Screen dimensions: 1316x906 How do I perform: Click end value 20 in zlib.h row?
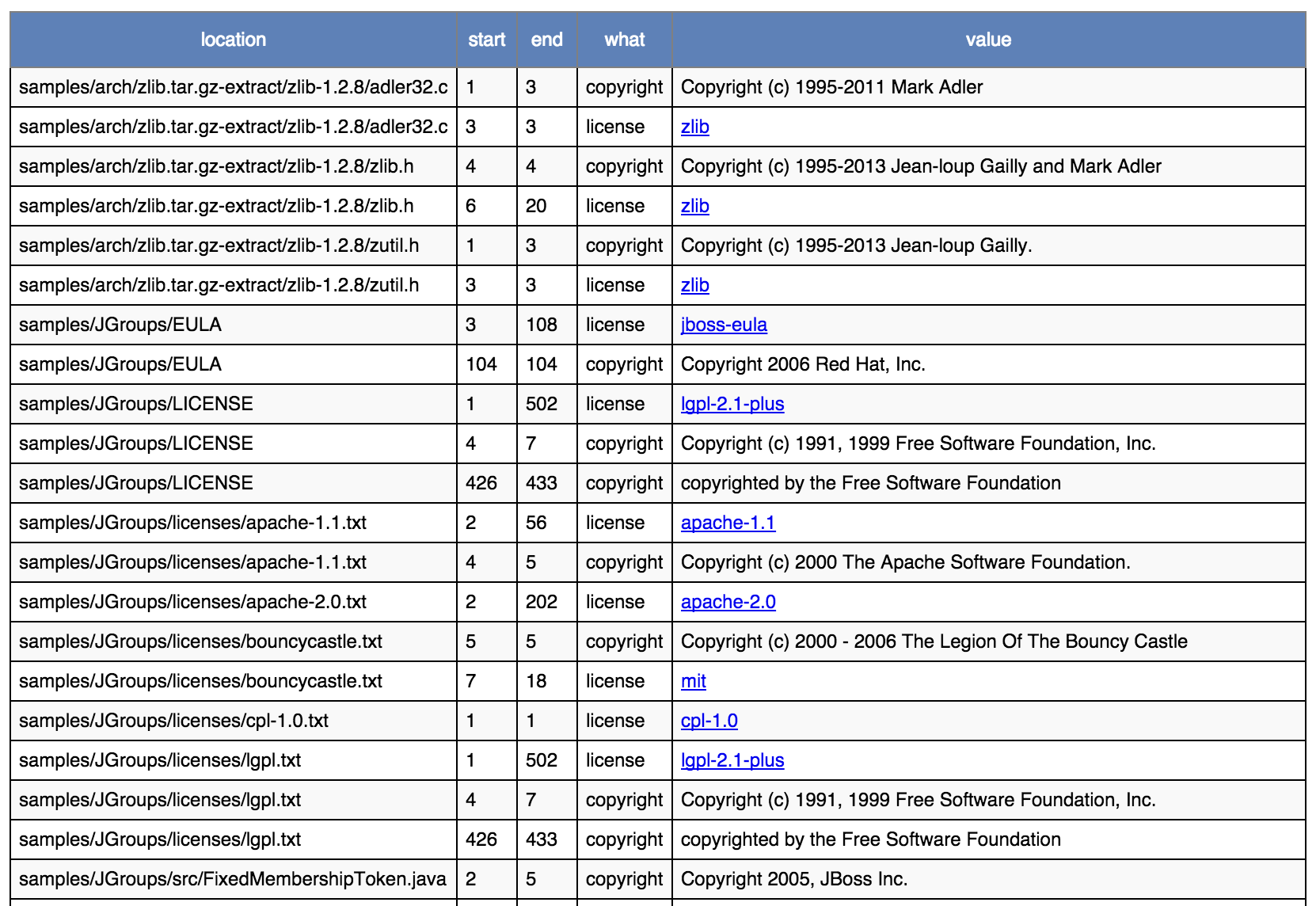pos(536,206)
